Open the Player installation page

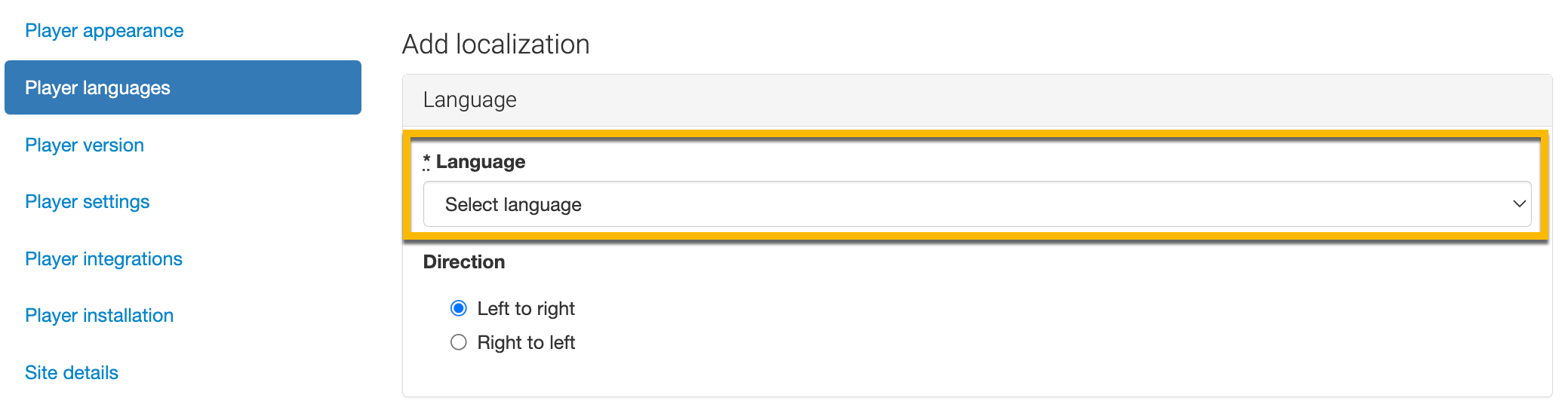[x=100, y=316]
